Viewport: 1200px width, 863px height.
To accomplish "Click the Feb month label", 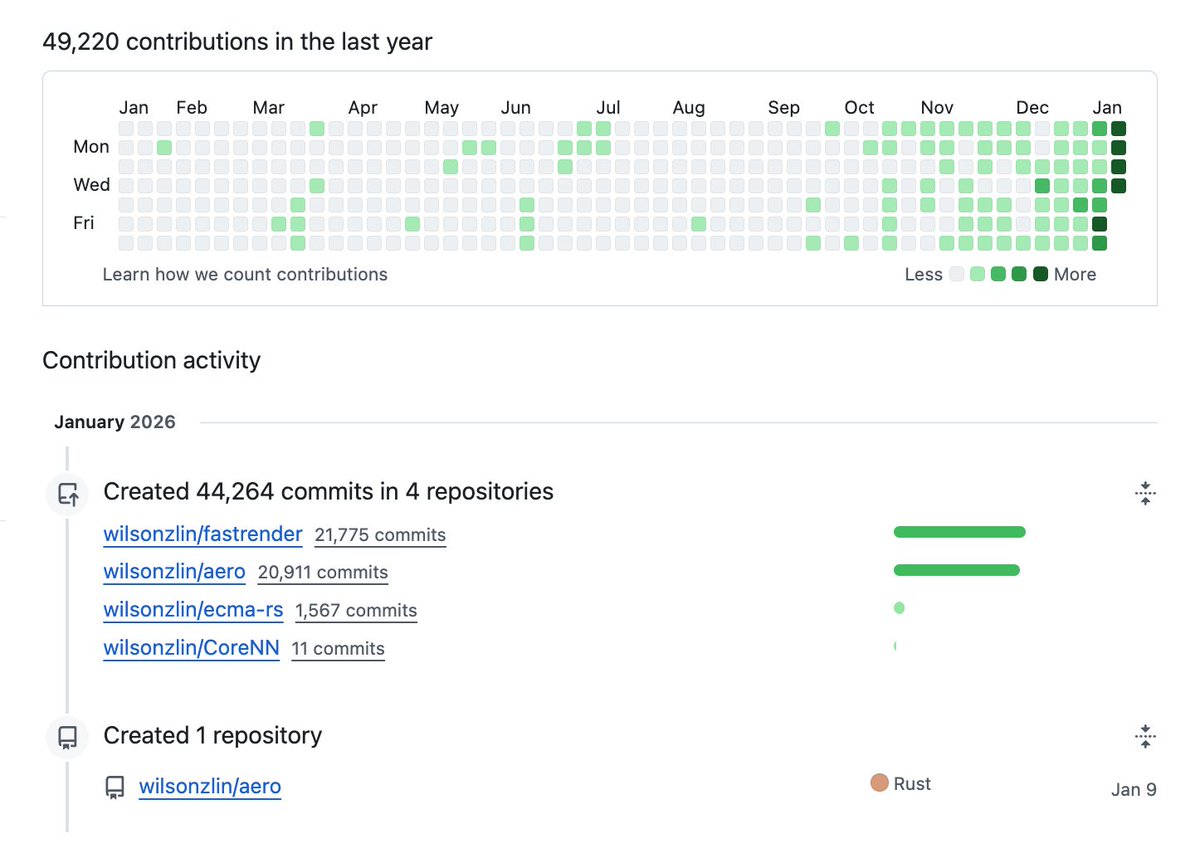I will [191, 108].
